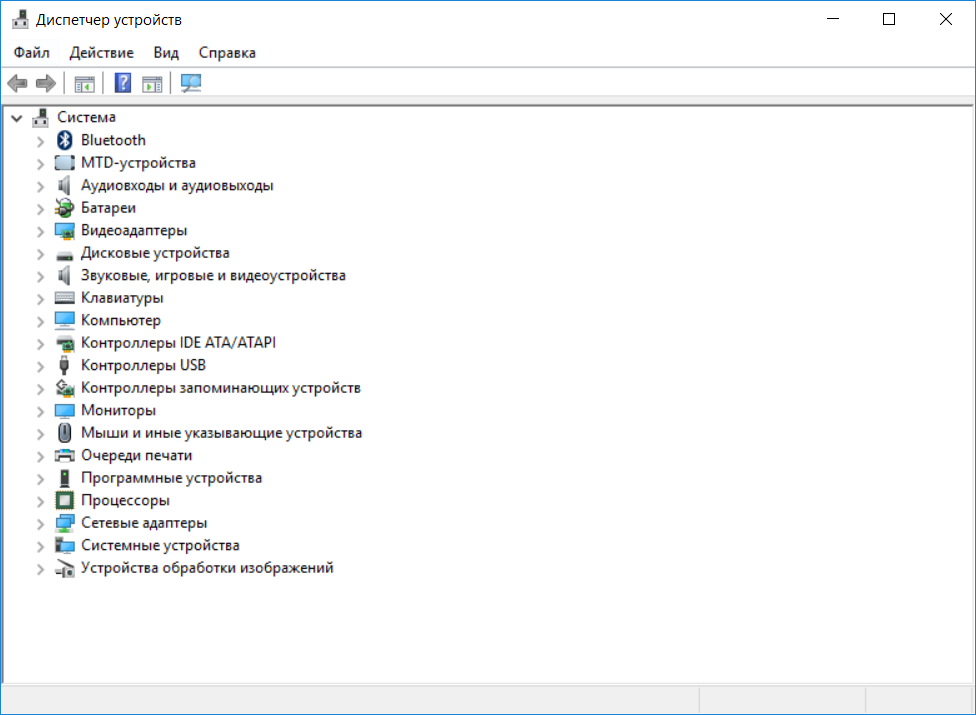976x715 pixels.
Task: Collapse the Система root node
Action: [x=17, y=118]
